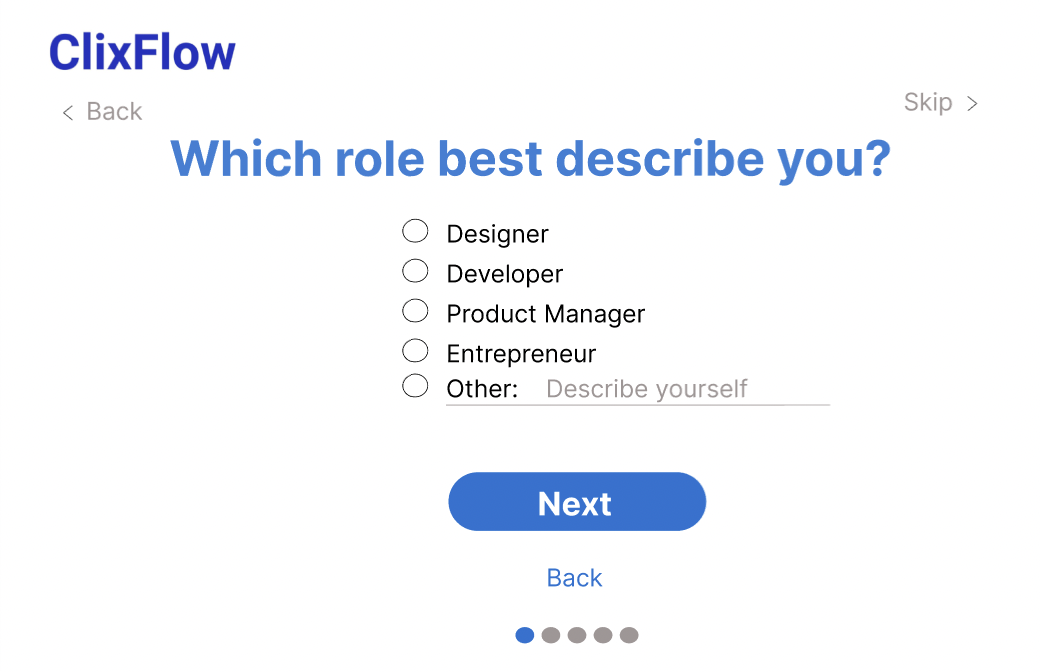The image size is (1040, 672).
Task: Skip this onboarding question
Action: point(928,102)
